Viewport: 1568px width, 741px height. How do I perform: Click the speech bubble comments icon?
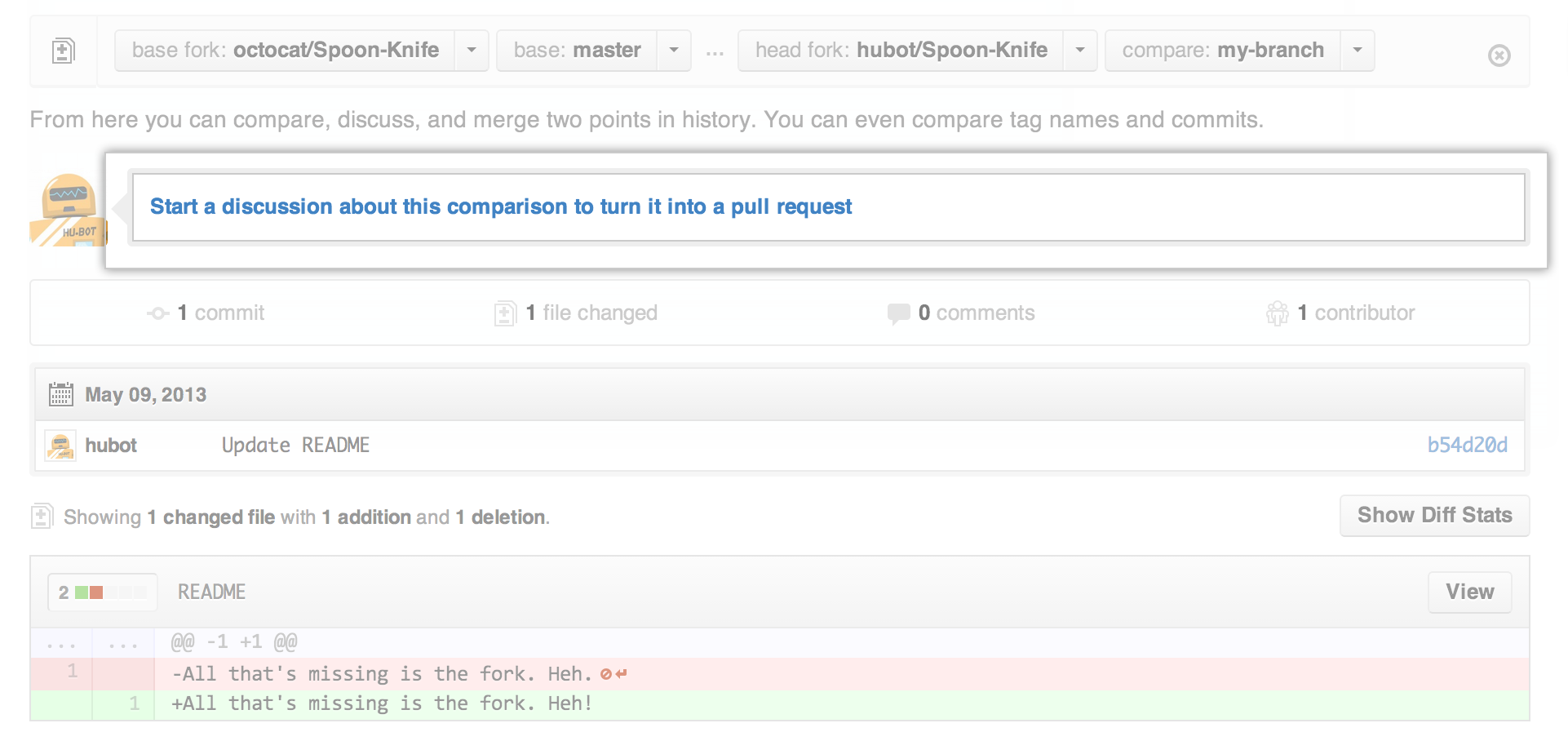pos(898,313)
